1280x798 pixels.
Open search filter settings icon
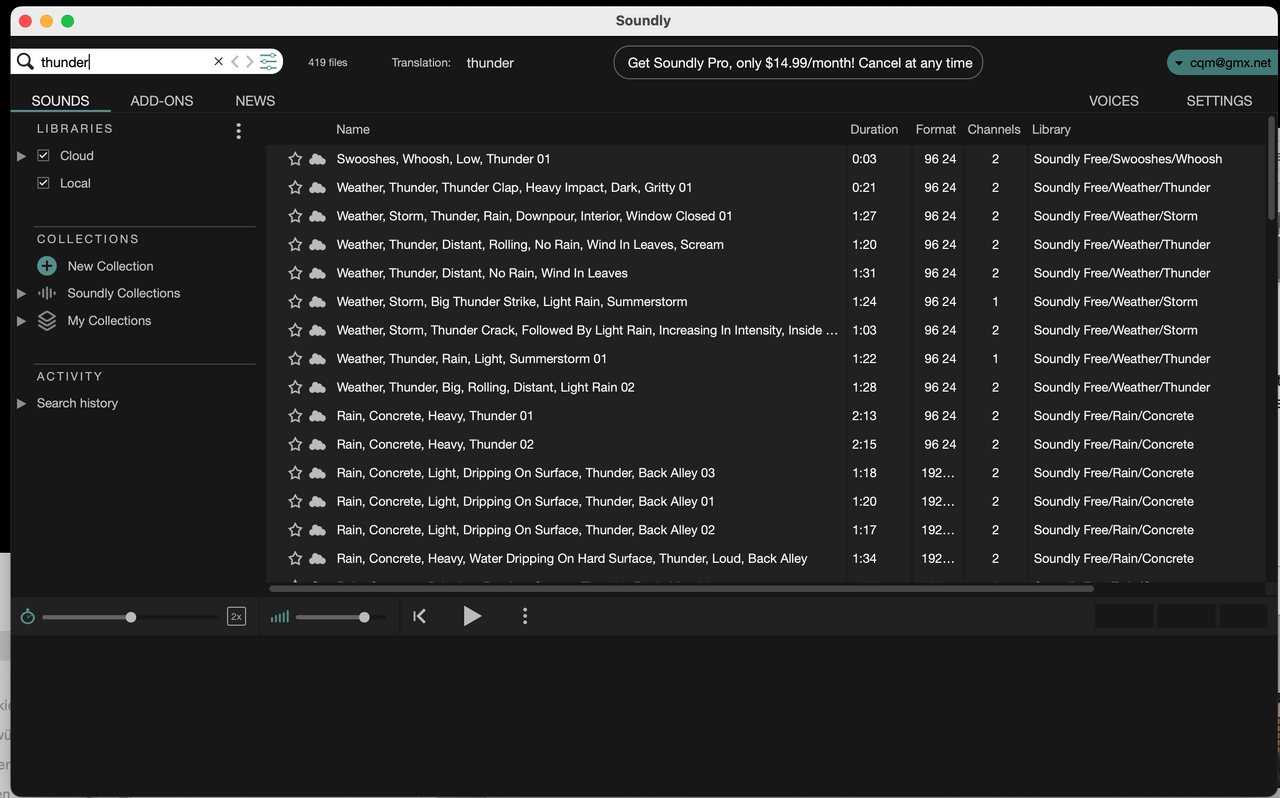click(x=268, y=62)
